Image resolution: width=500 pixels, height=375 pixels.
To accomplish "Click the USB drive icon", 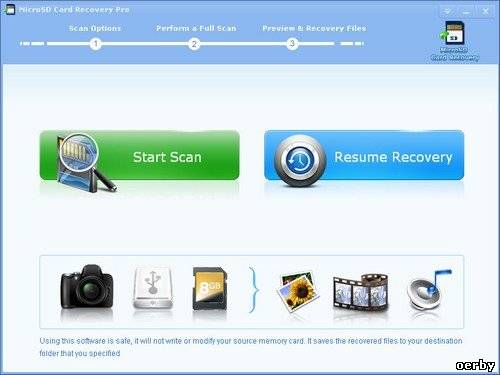I will point(153,287).
